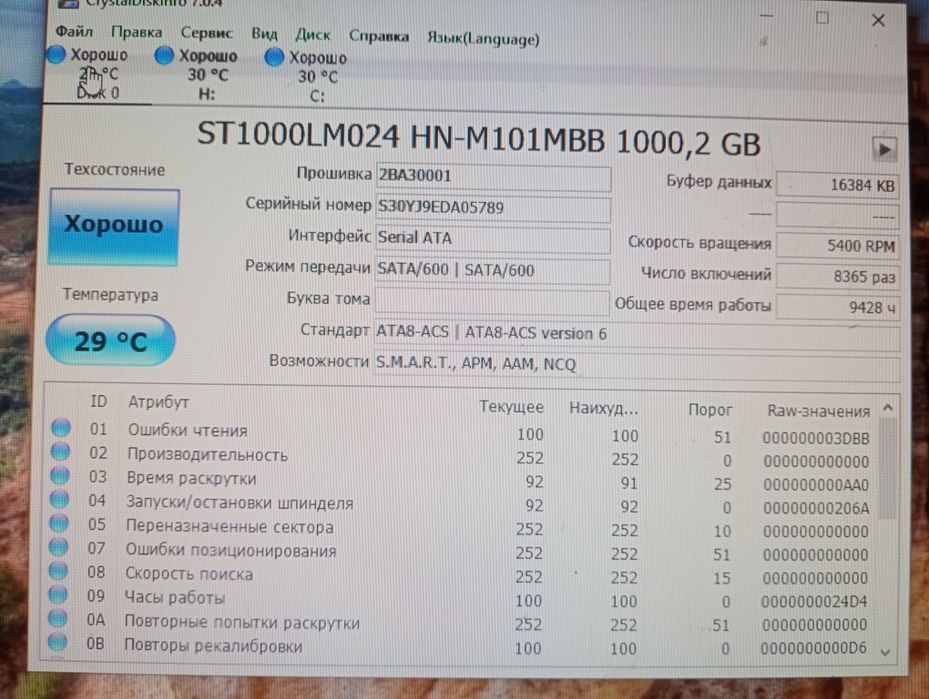Click the disk model title ST1000LM024
929x699 pixels.
(x=478, y=140)
